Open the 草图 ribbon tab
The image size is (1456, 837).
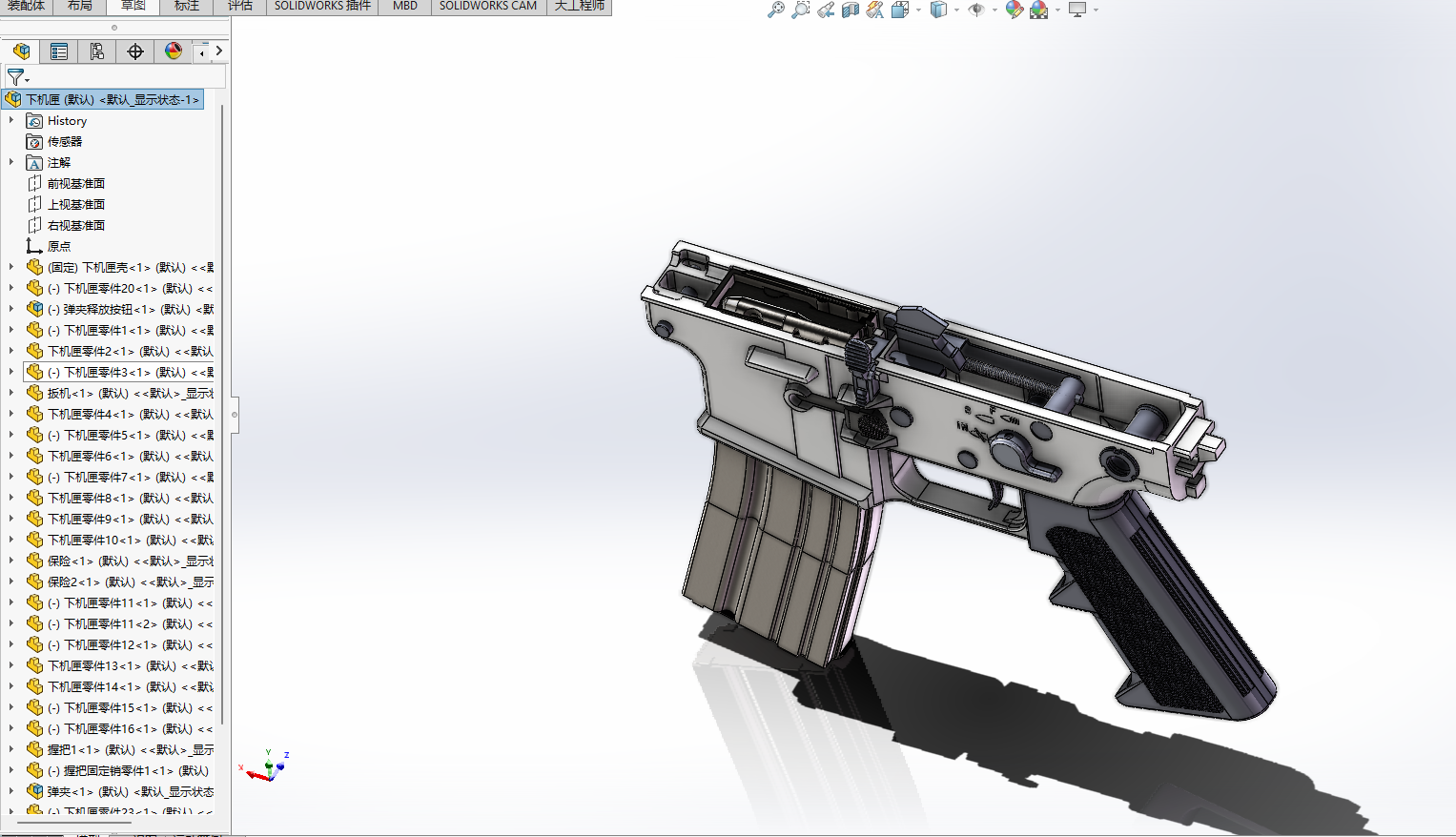[133, 6]
